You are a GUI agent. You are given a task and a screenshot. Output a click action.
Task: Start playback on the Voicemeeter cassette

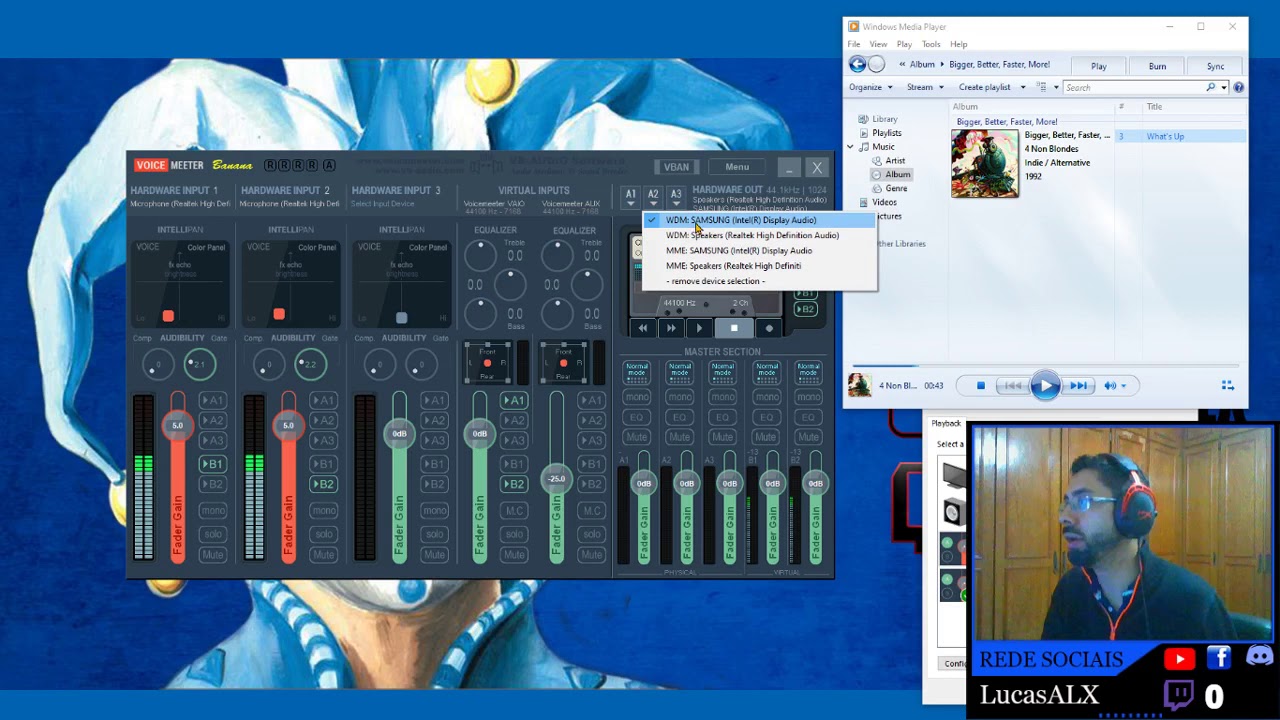pos(699,328)
